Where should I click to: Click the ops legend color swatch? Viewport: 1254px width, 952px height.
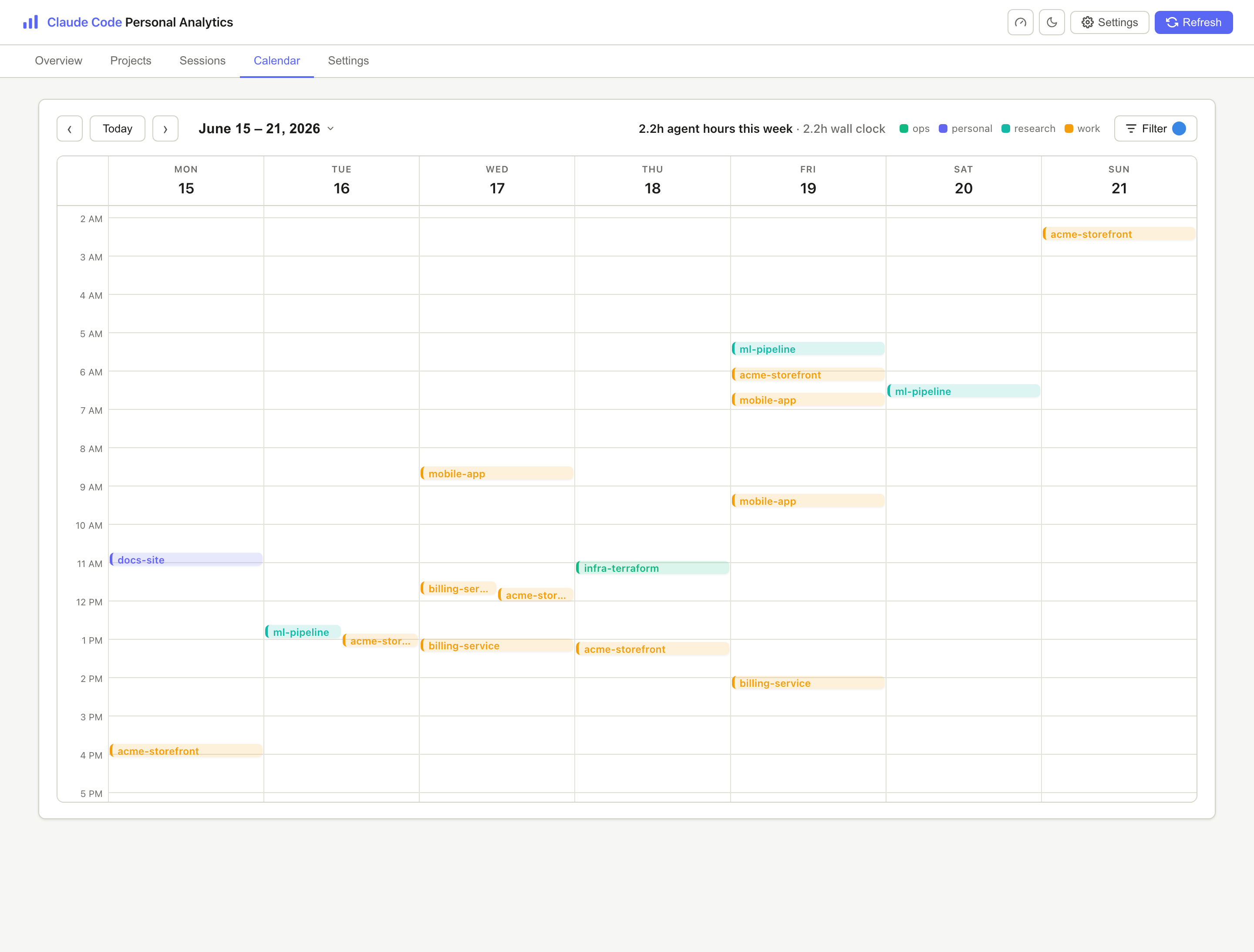pyautogui.click(x=903, y=129)
